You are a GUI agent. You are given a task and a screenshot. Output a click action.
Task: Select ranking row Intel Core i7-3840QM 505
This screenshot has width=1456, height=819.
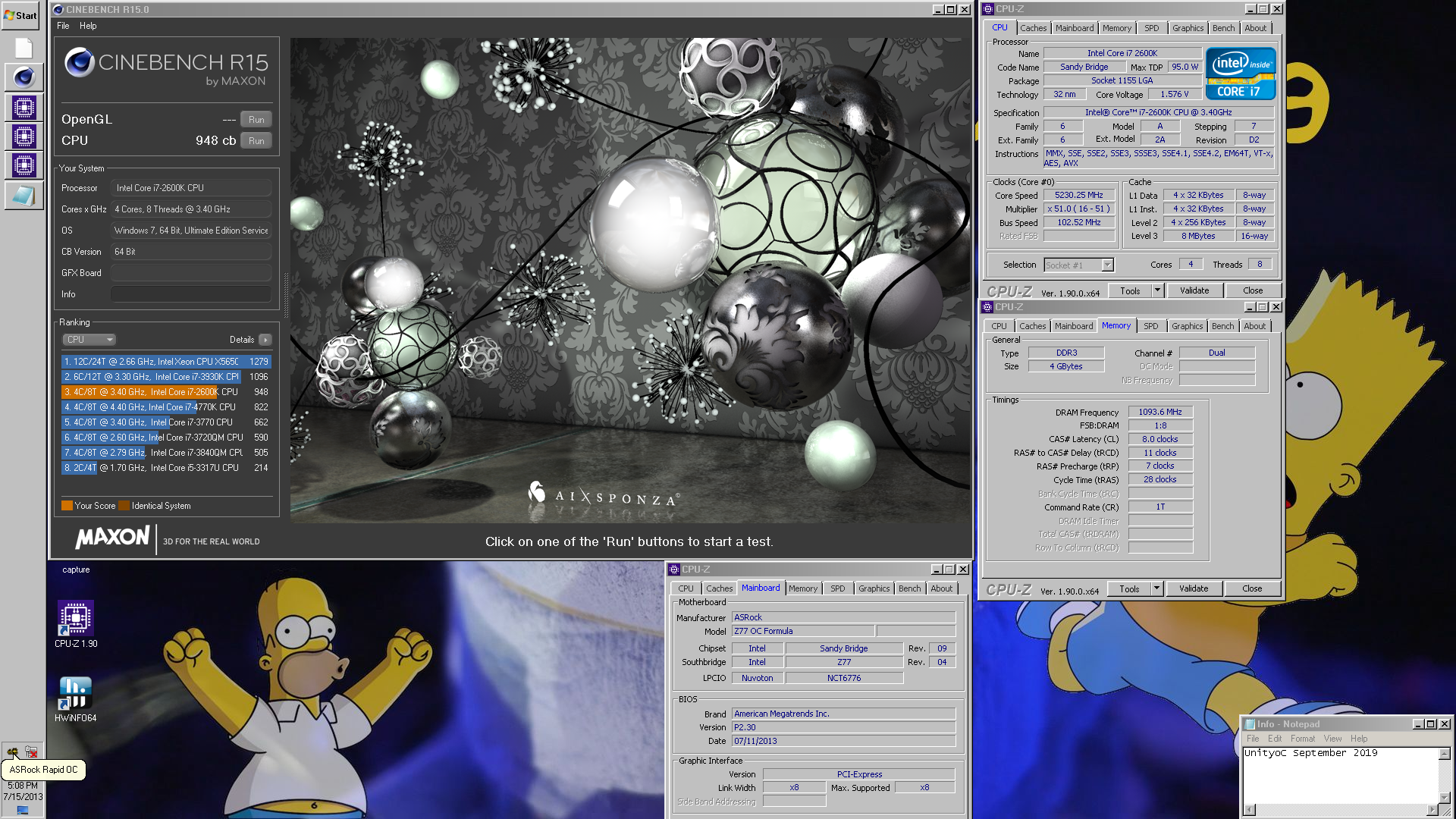point(166,453)
